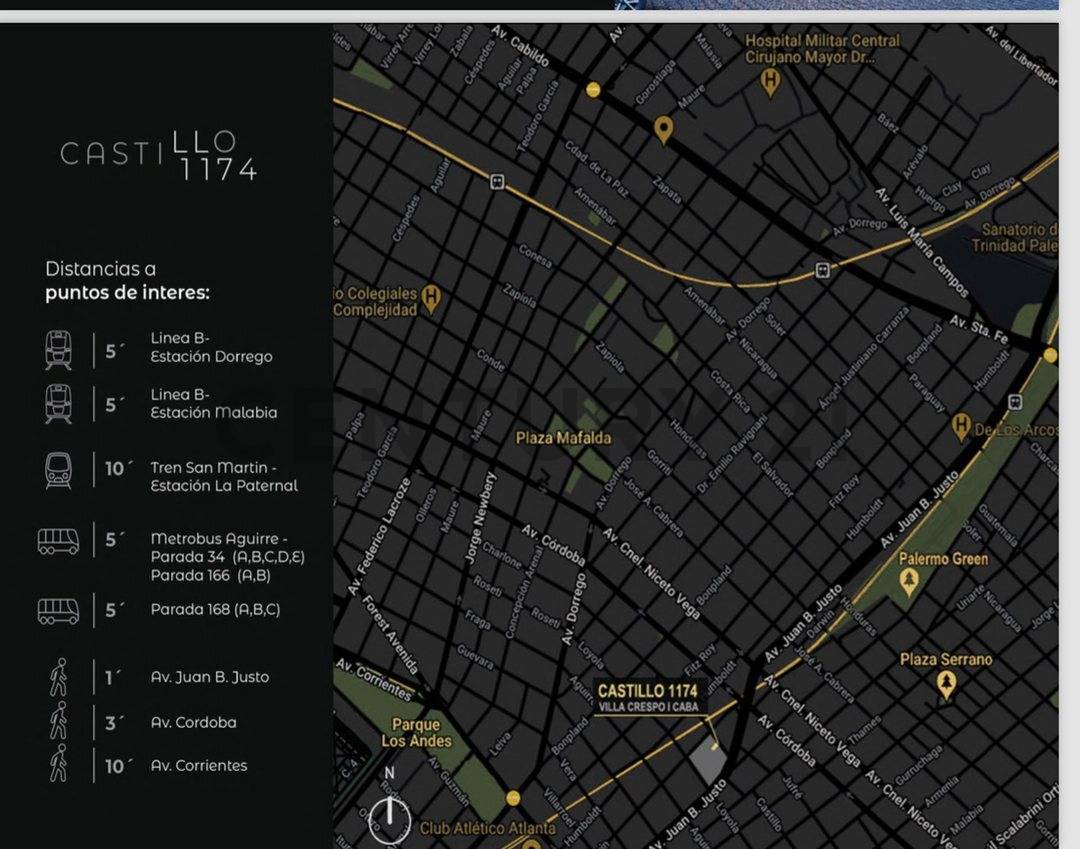The width and height of the screenshot is (1080, 849).
Task: Click the subway icon beside Estación Malabia
Action: pyautogui.click(x=59, y=404)
